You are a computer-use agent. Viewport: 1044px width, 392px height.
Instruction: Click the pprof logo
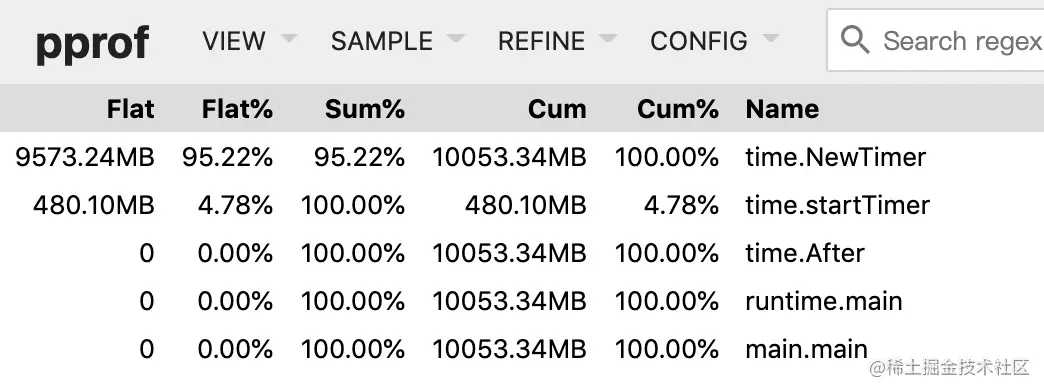[92, 42]
